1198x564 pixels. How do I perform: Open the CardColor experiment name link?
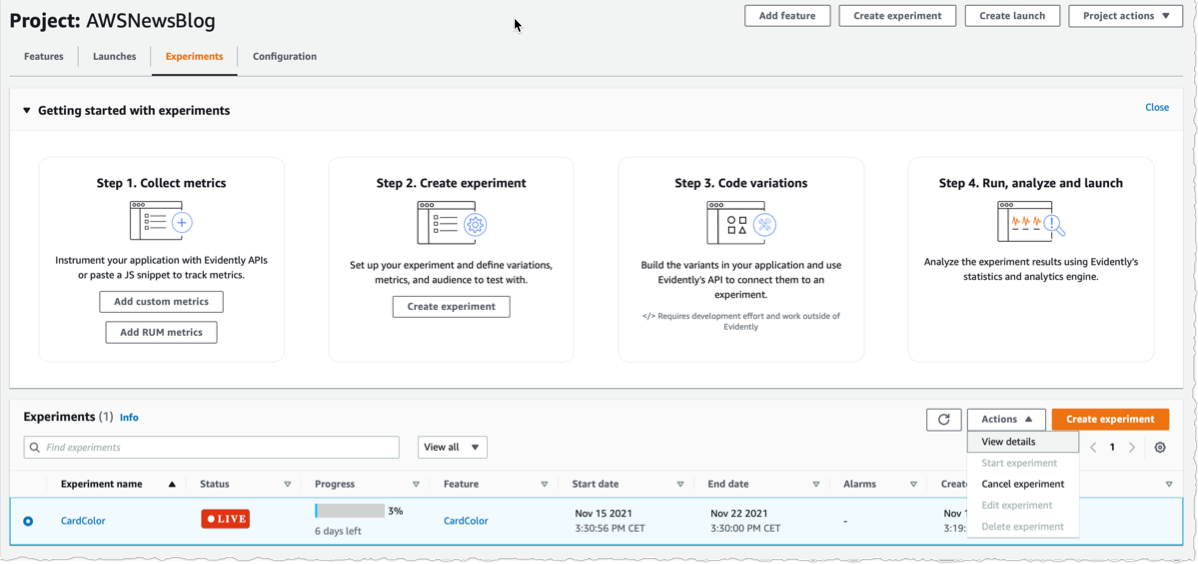pyautogui.click(x=83, y=520)
